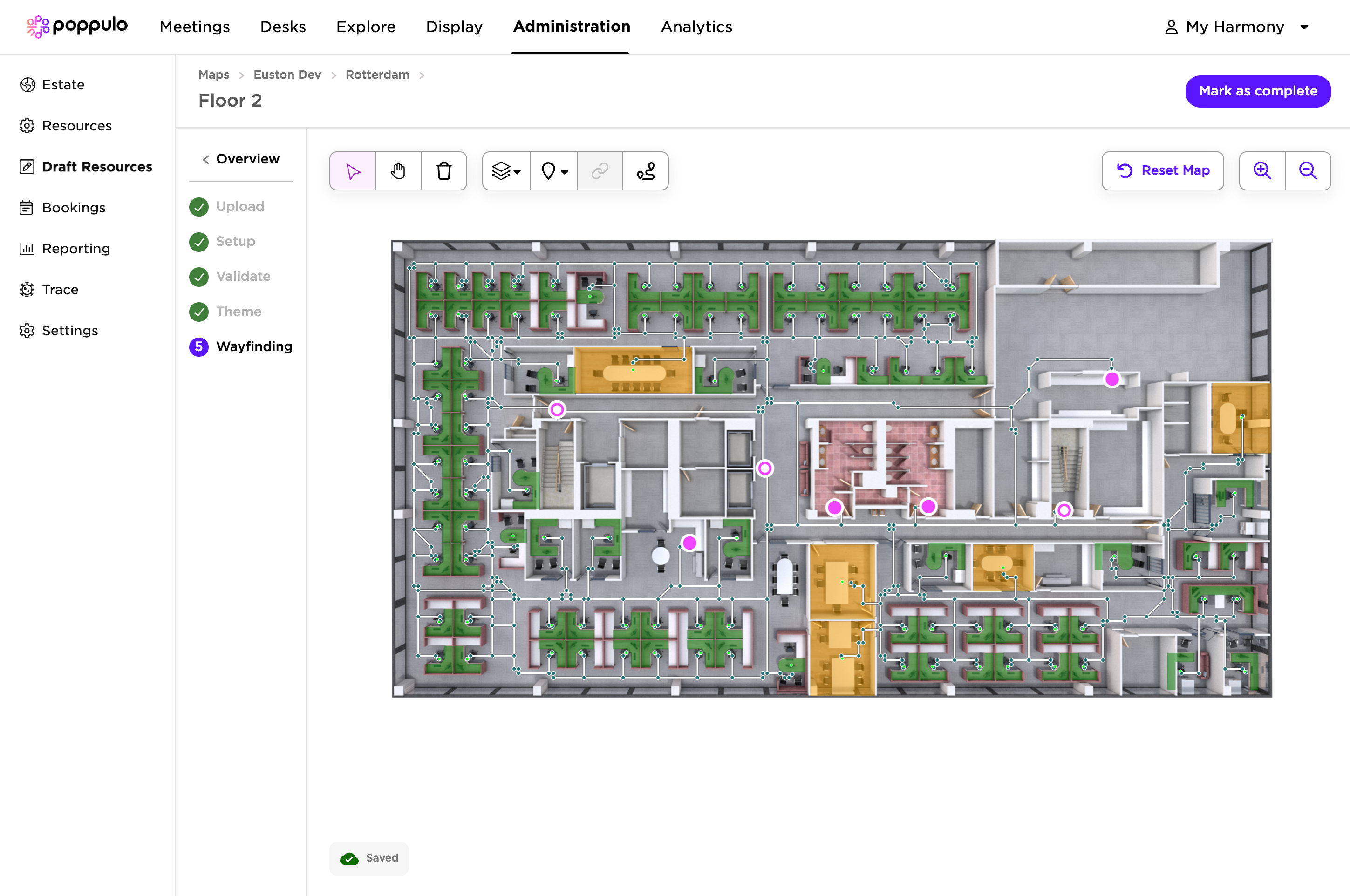Click the Reset Map button

[x=1163, y=171]
